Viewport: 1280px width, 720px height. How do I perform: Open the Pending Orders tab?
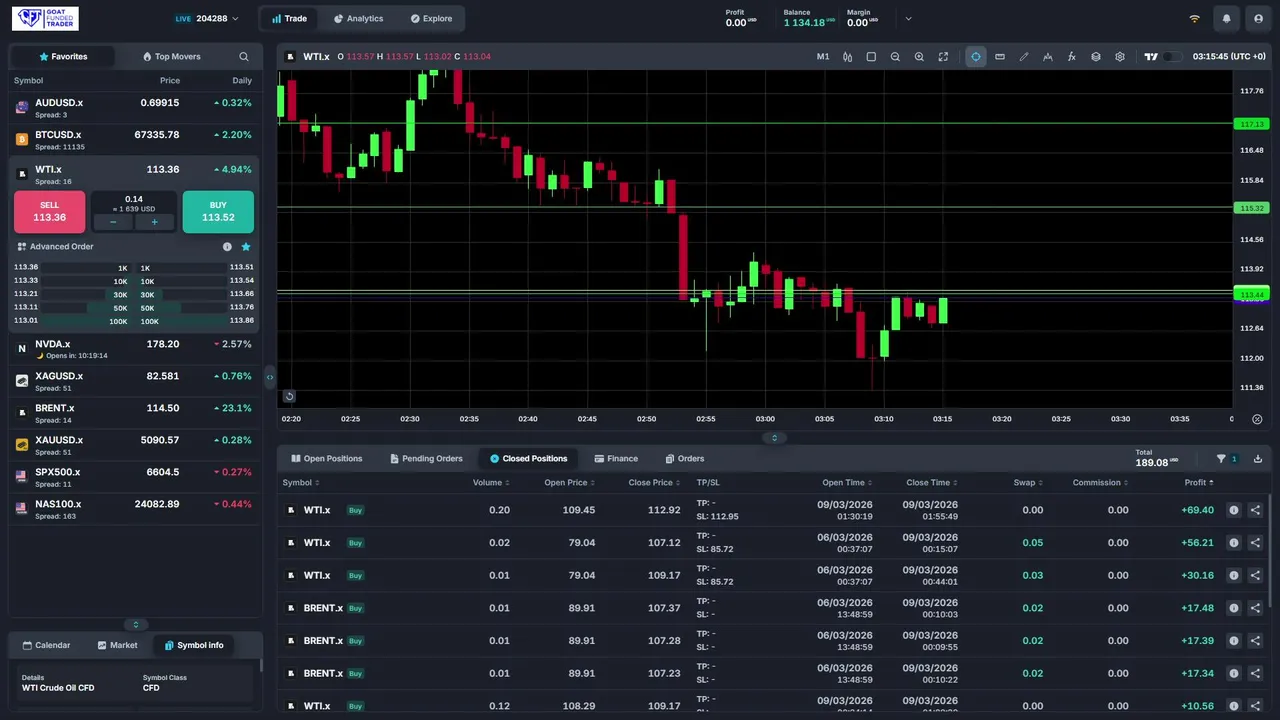(x=427, y=459)
